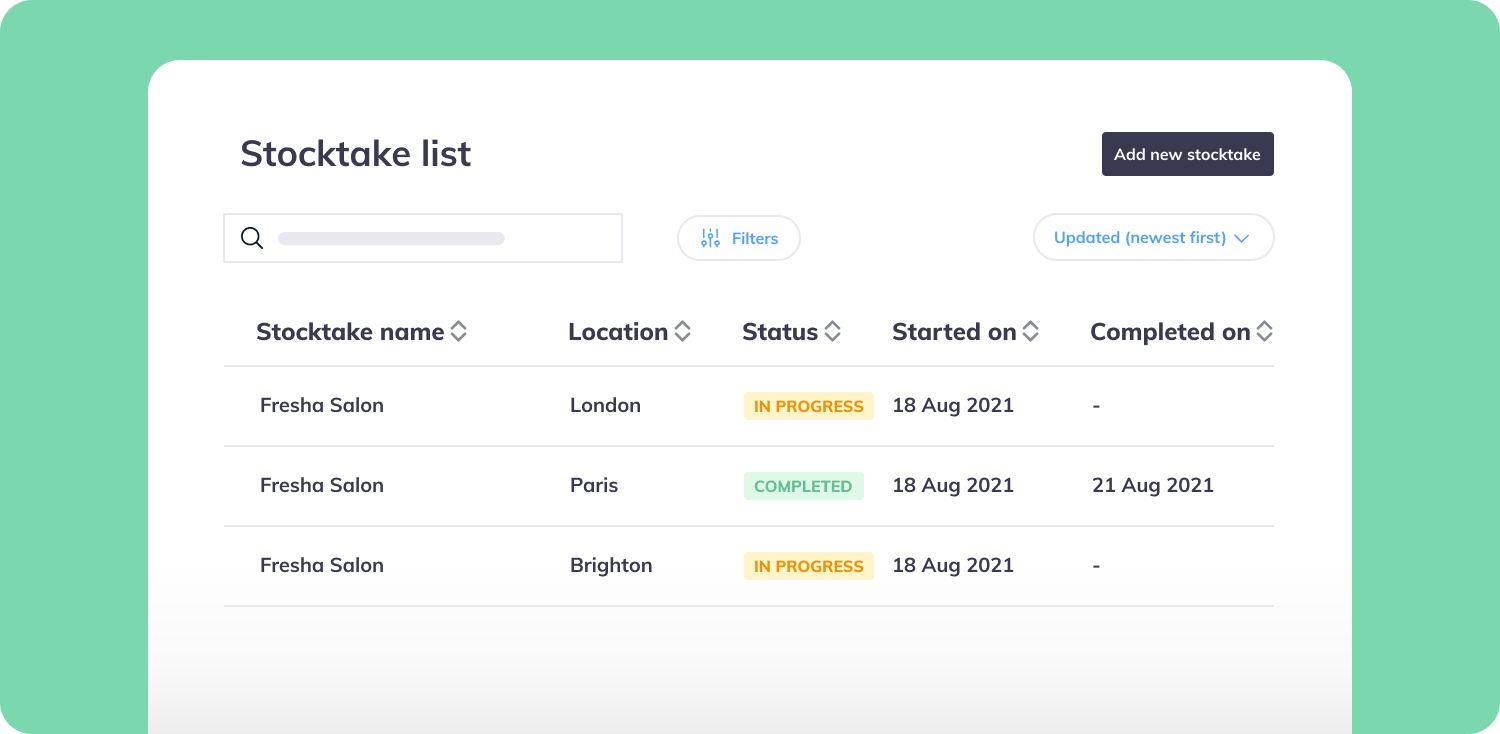Click the magnifier search icon

click(x=252, y=238)
